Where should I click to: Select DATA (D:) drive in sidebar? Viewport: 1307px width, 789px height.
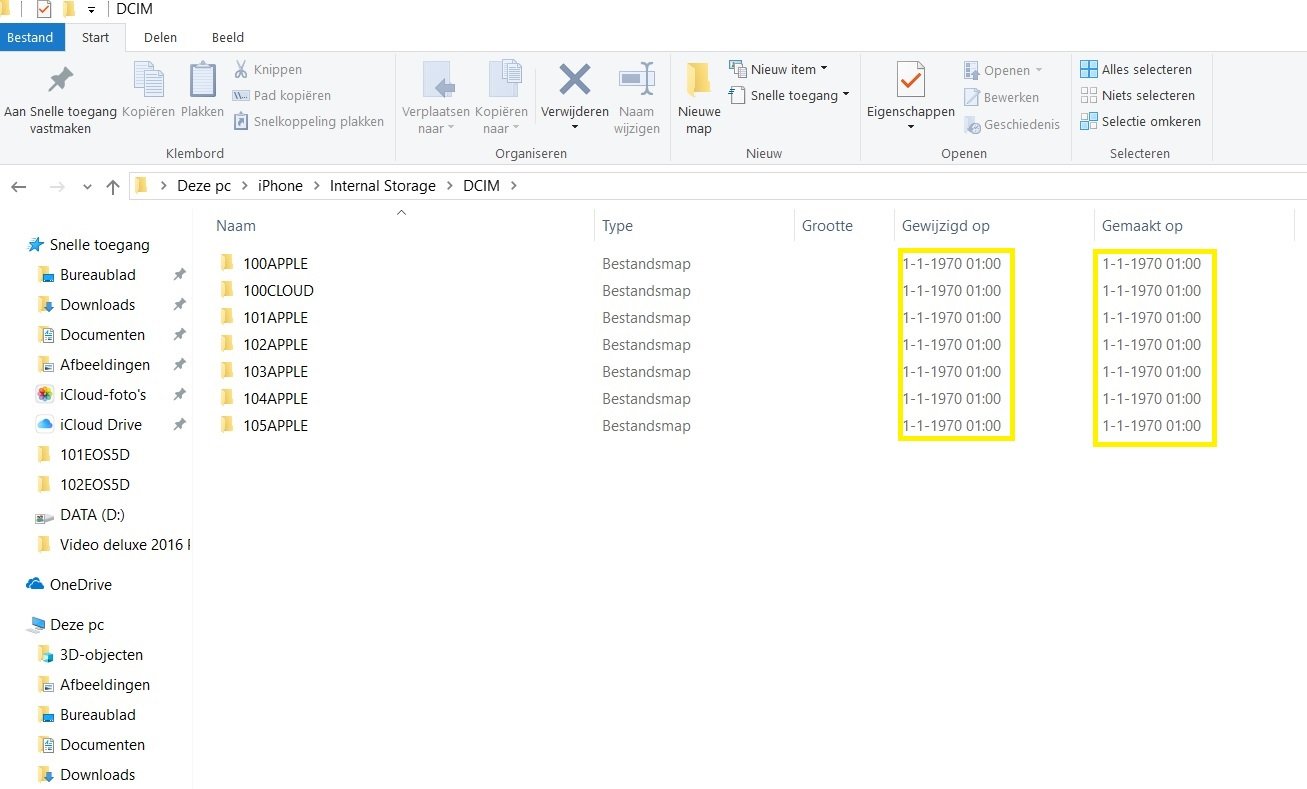(92, 515)
